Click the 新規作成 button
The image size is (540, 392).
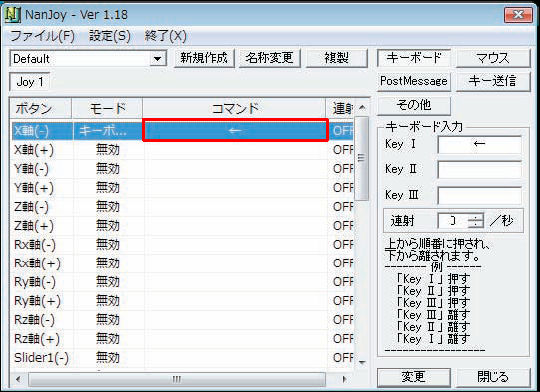point(204,58)
